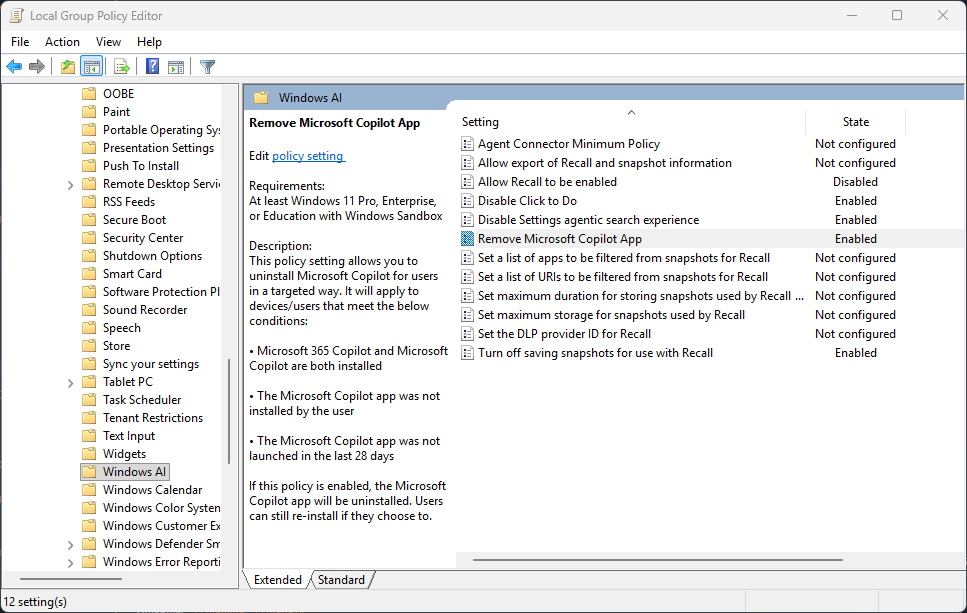Click the icon for Allow Recall to be enabled
This screenshot has width=967, height=613.
(467, 182)
